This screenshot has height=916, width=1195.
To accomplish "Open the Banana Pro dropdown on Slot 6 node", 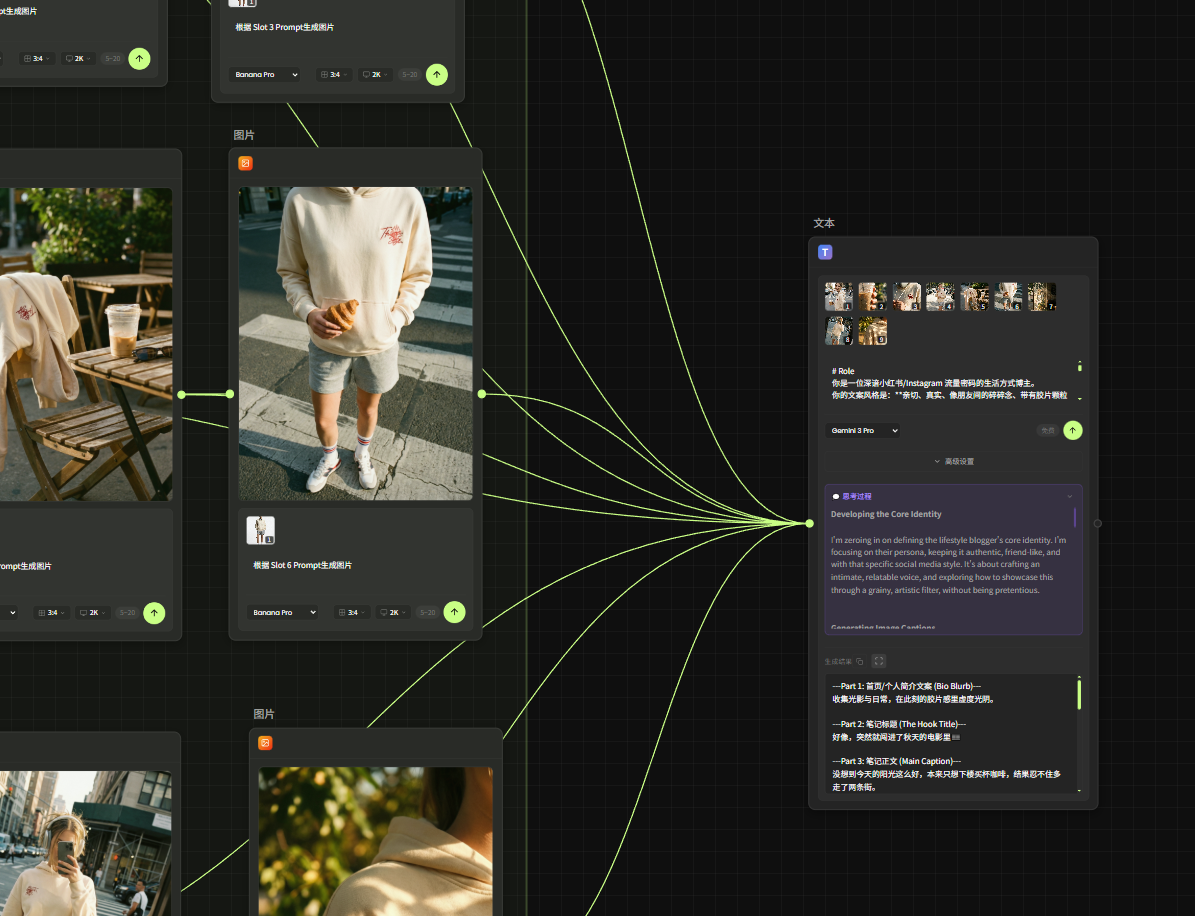I will [282, 612].
